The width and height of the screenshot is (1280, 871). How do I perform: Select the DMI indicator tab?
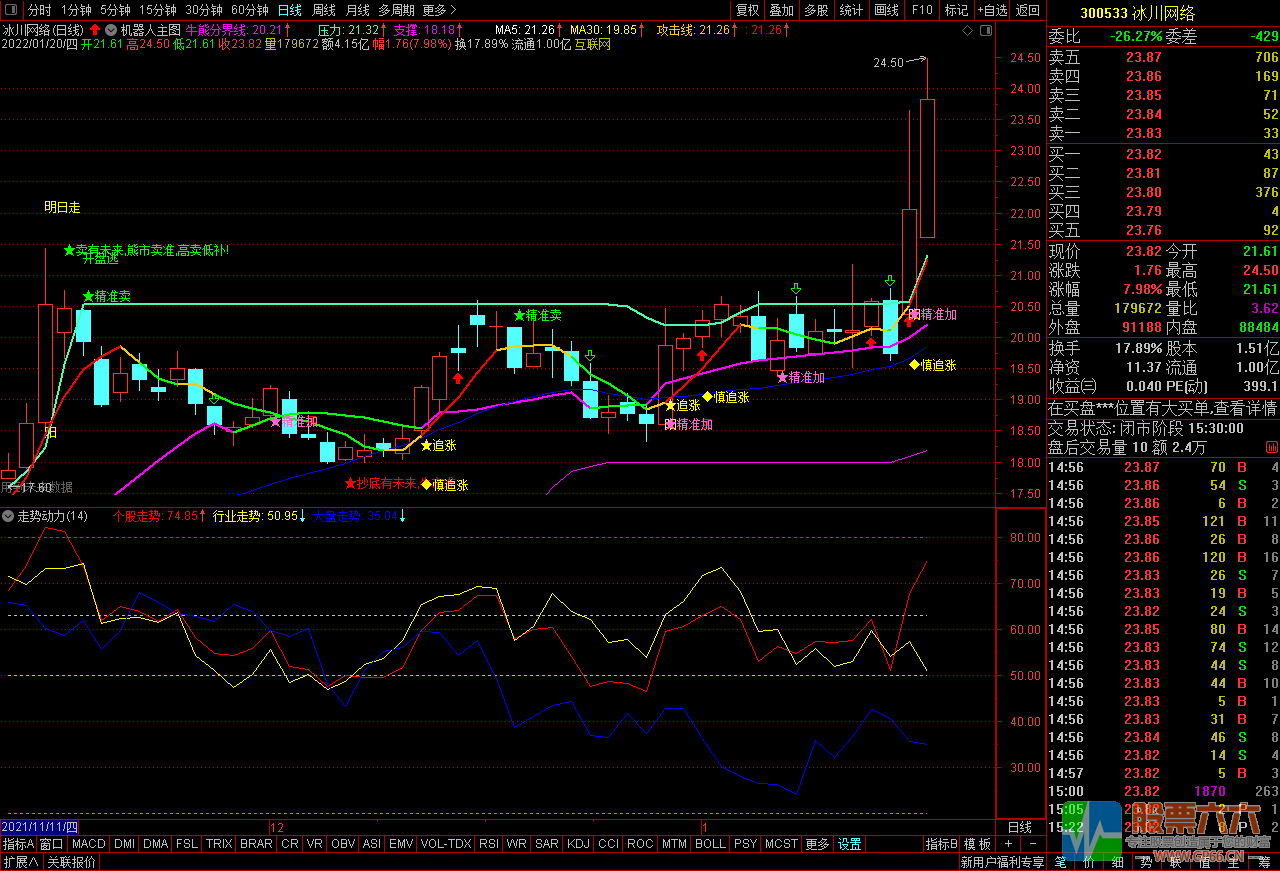(124, 844)
